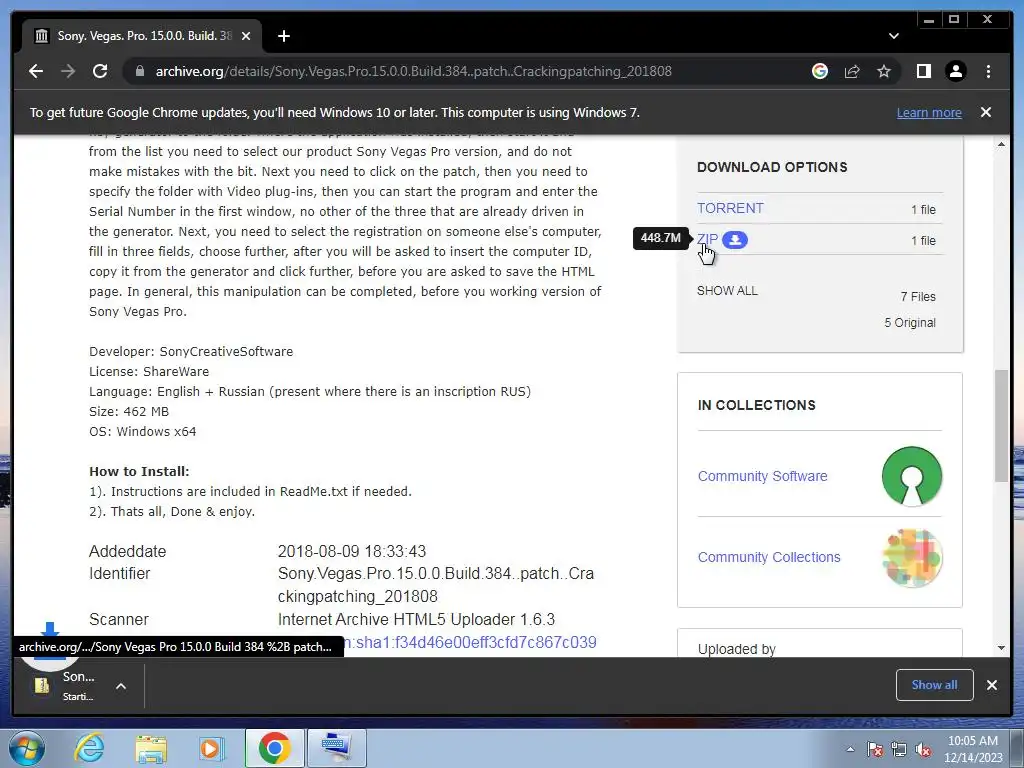Open the keyboard app taskbar icon
This screenshot has height=768, width=1024.
point(337,748)
